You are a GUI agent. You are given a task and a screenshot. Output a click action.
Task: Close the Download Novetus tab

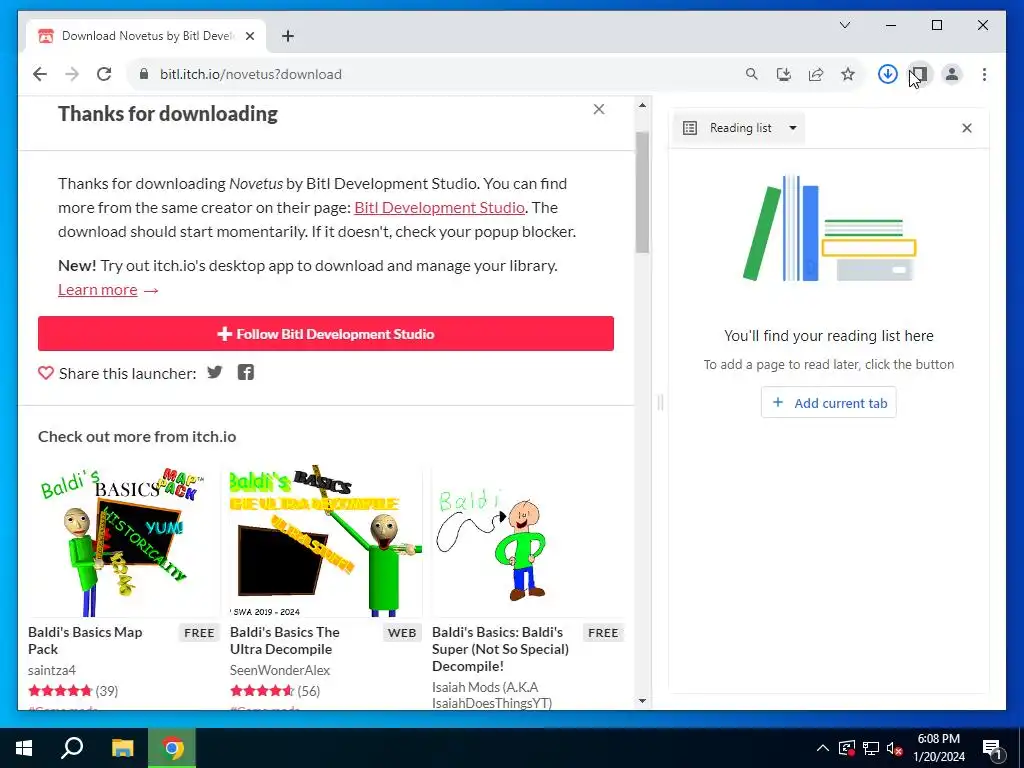click(249, 36)
